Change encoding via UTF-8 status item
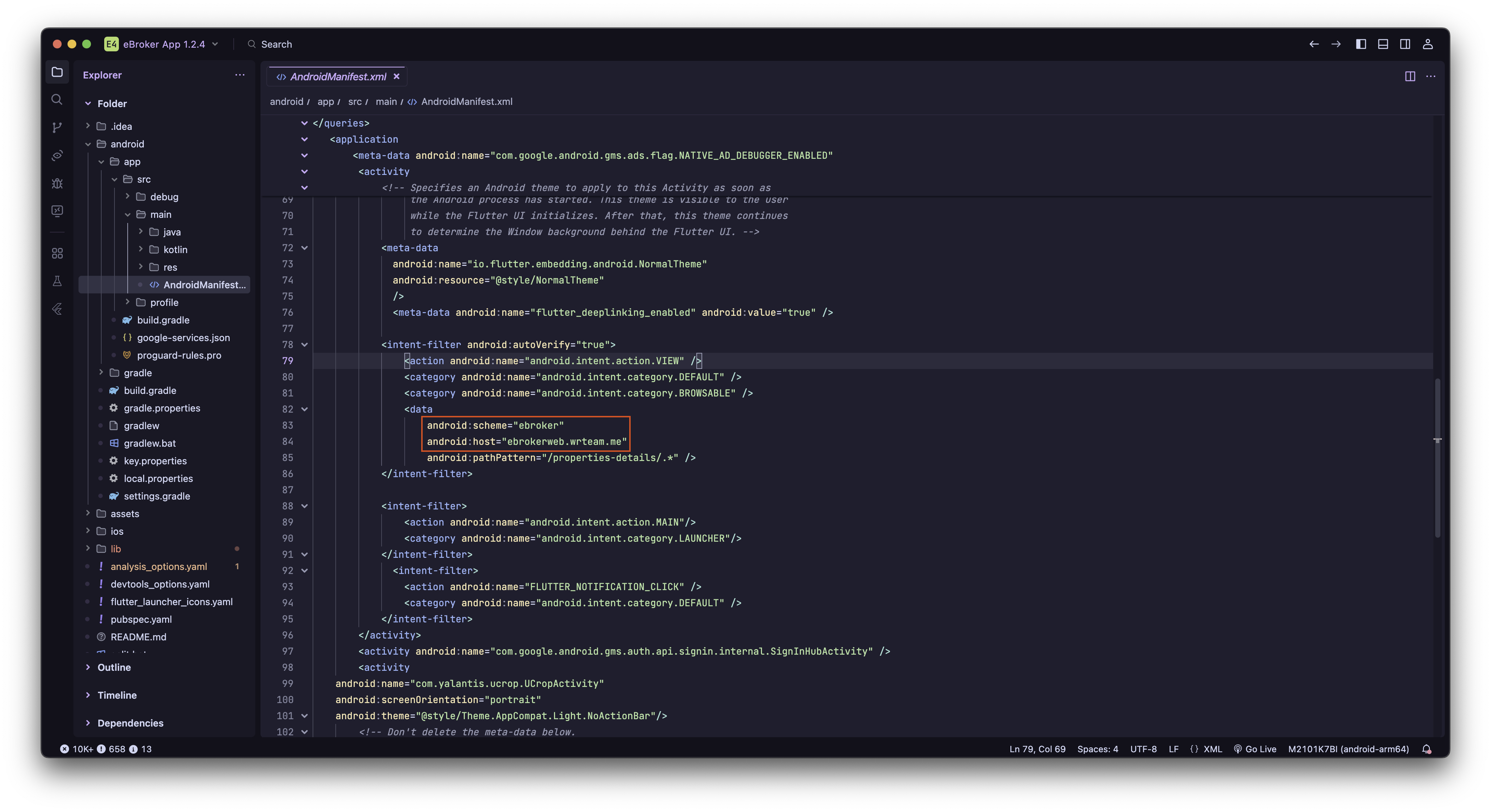 click(x=1143, y=749)
